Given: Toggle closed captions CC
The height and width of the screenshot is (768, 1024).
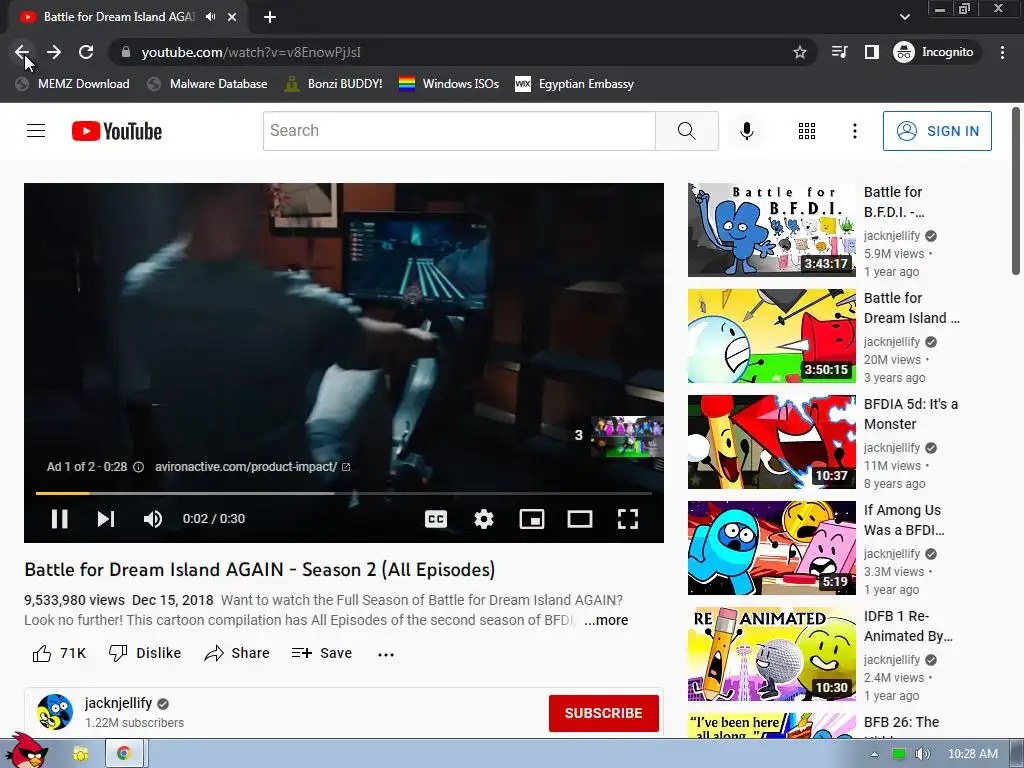Looking at the screenshot, I should pyautogui.click(x=436, y=519).
